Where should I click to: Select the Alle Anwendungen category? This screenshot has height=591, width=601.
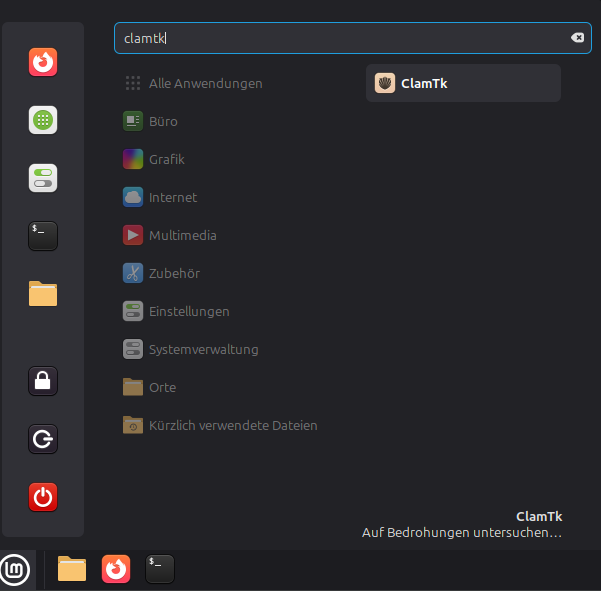pyautogui.click(x=205, y=83)
